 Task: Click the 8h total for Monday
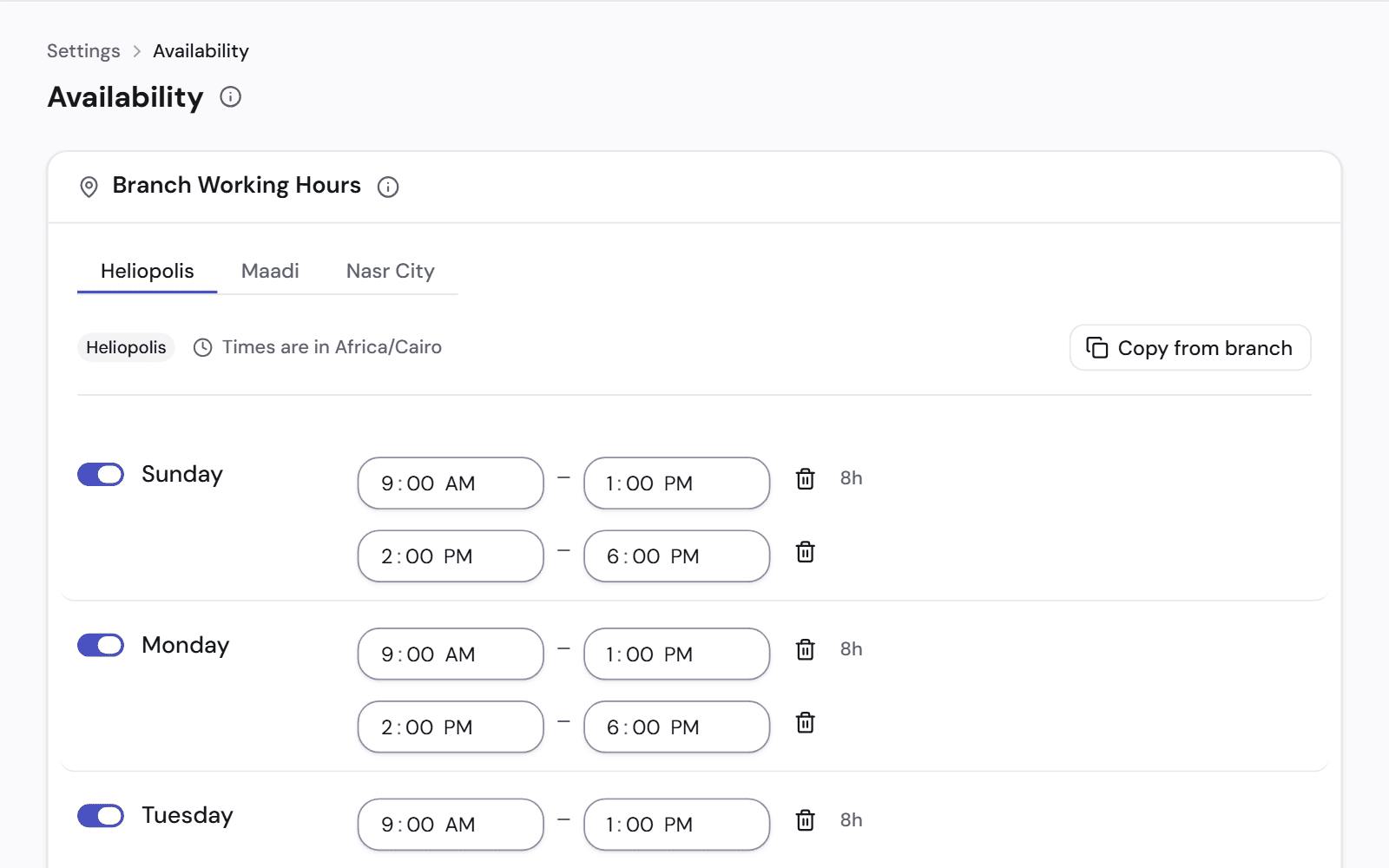(x=851, y=649)
